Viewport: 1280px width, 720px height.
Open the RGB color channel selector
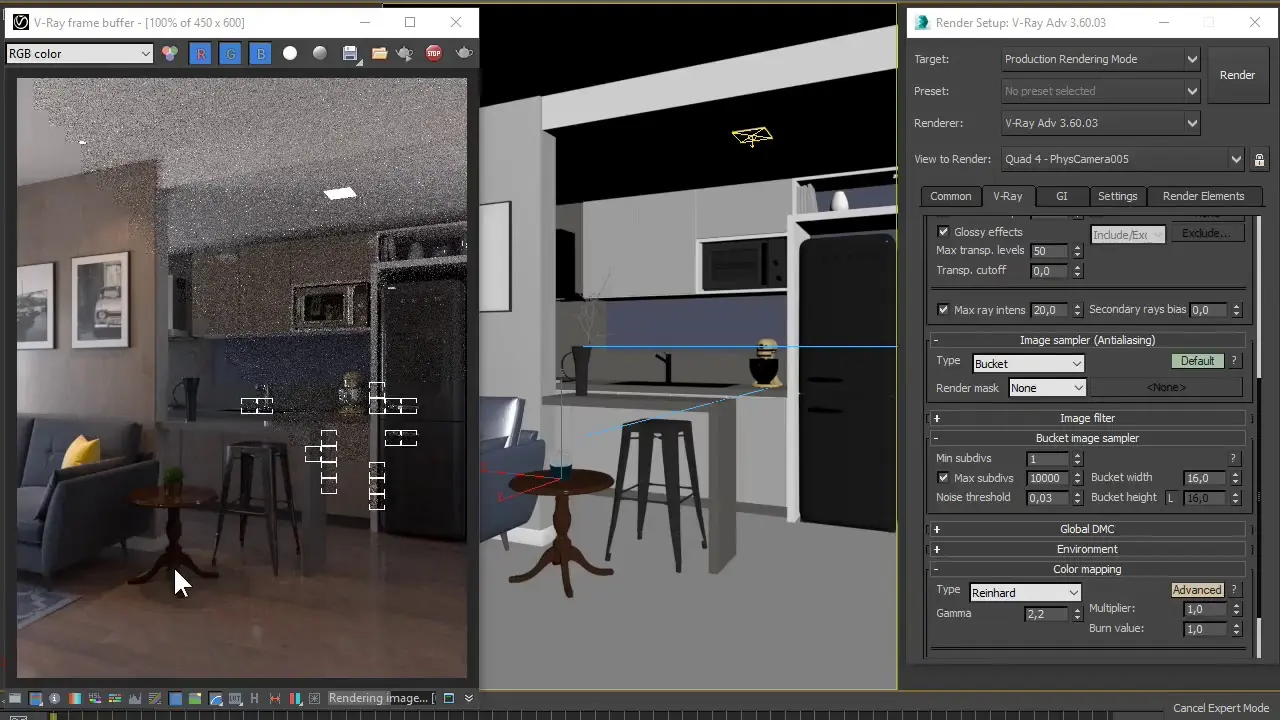(80, 53)
